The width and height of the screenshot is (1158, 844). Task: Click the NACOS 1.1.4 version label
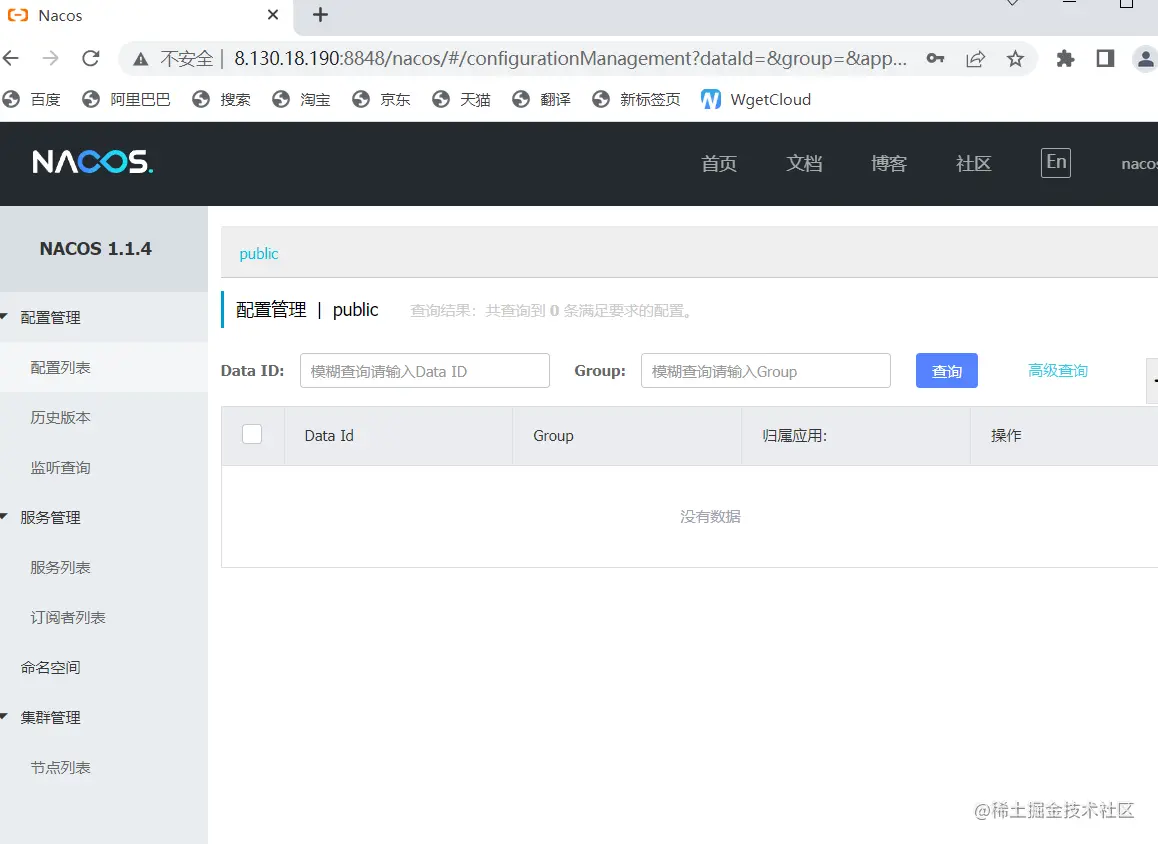pyautogui.click(x=95, y=249)
